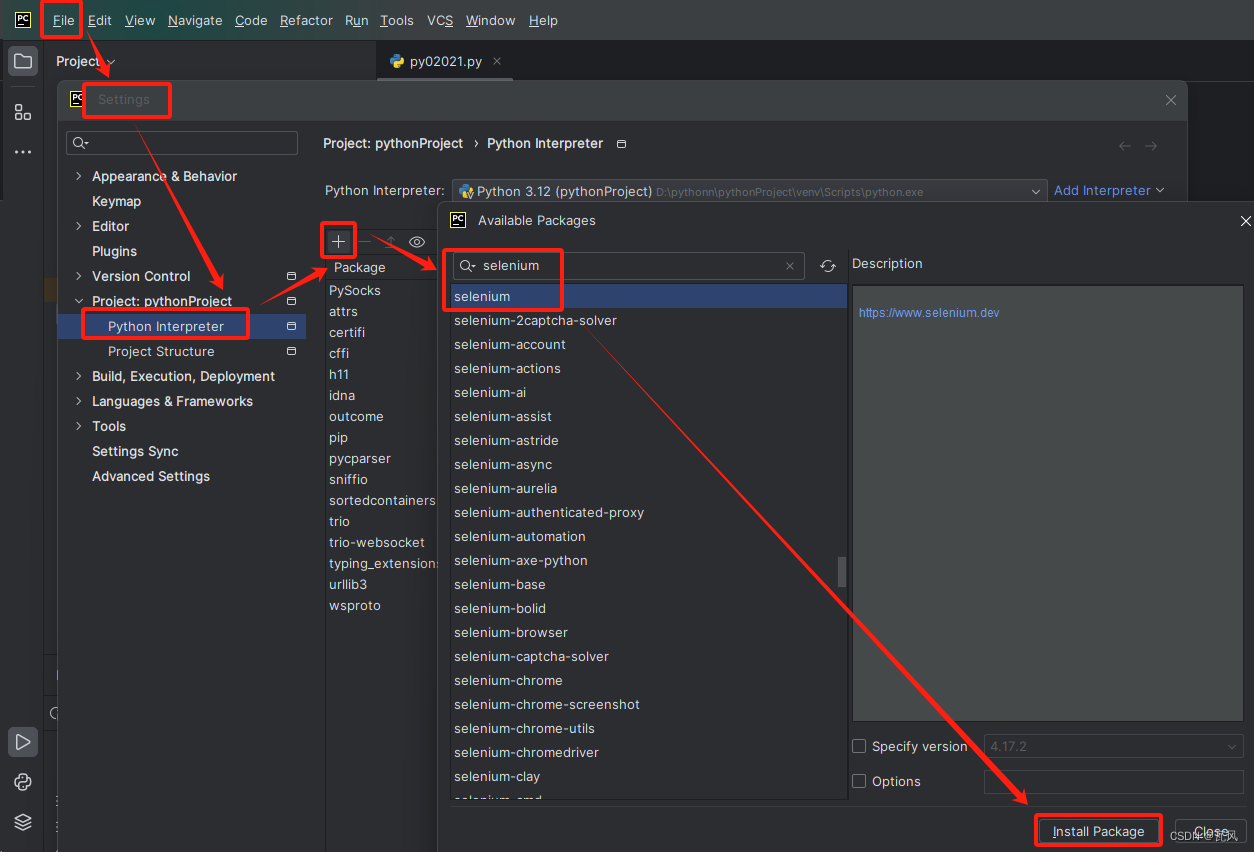Image resolution: width=1254 pixels, height=852 pixels.
Task: Click the project-level icon next to Python Interpreter breadcrumb
Action: pyautogui.click(x=621, y=144)
